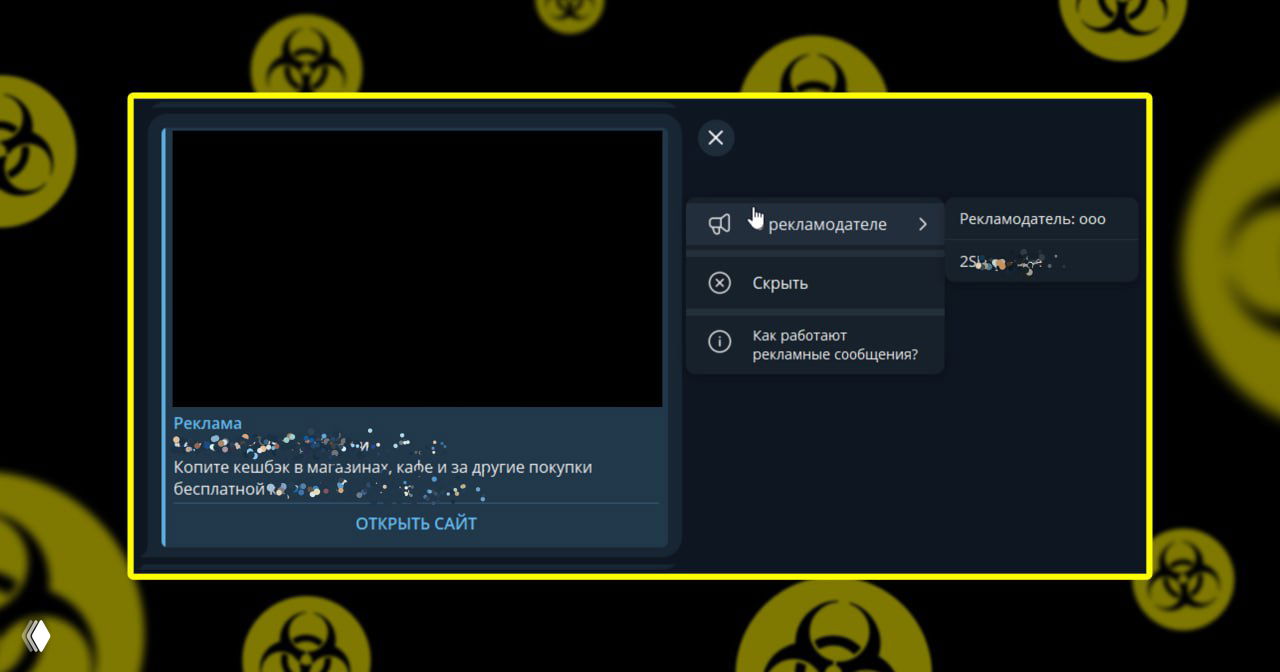Click the black ad media preview
This screenshot has width=1280, height=672.
[417, 268]
